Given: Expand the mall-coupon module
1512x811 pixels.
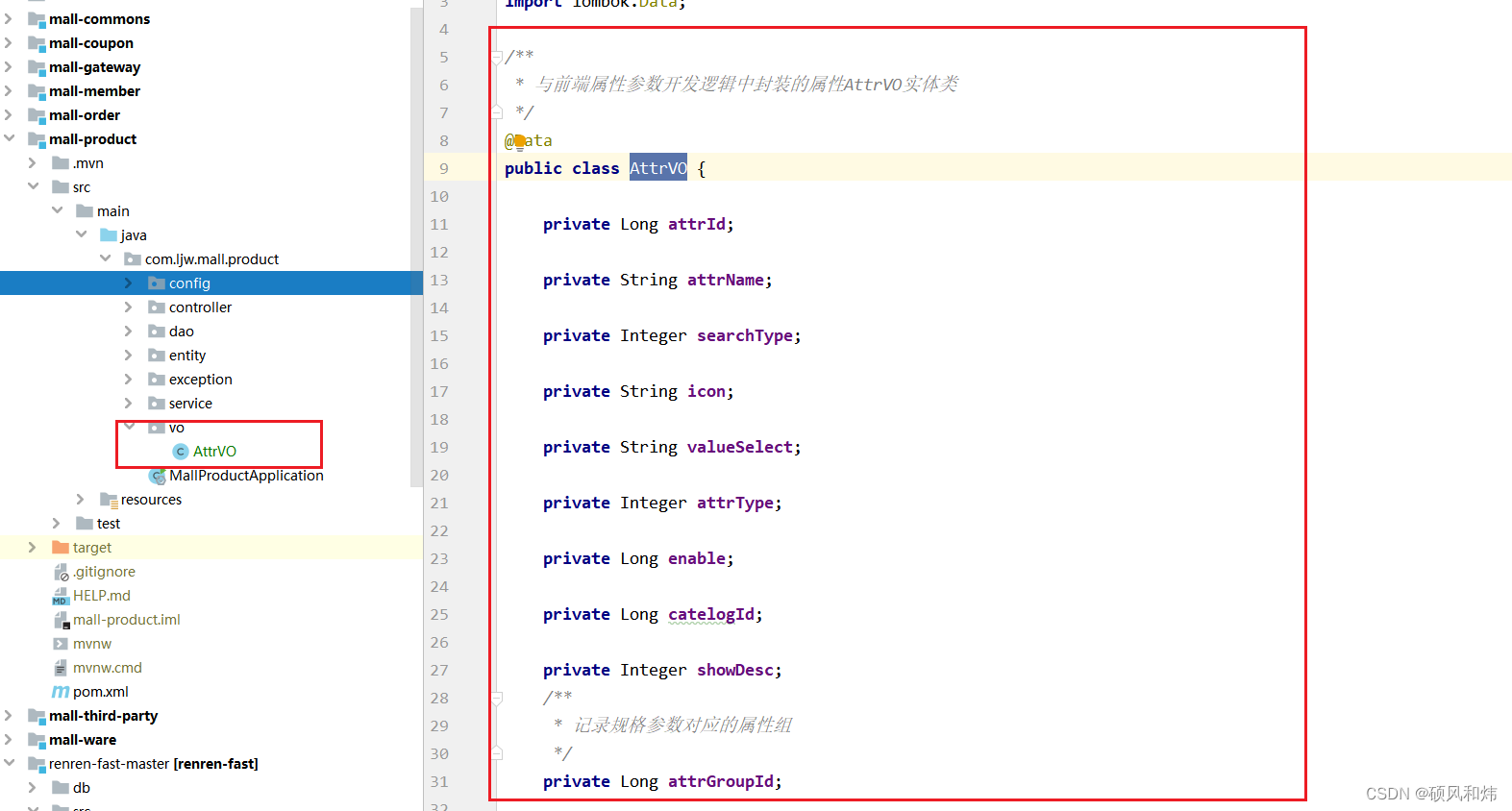Looking at the screenshot, I should click(9, 42).
